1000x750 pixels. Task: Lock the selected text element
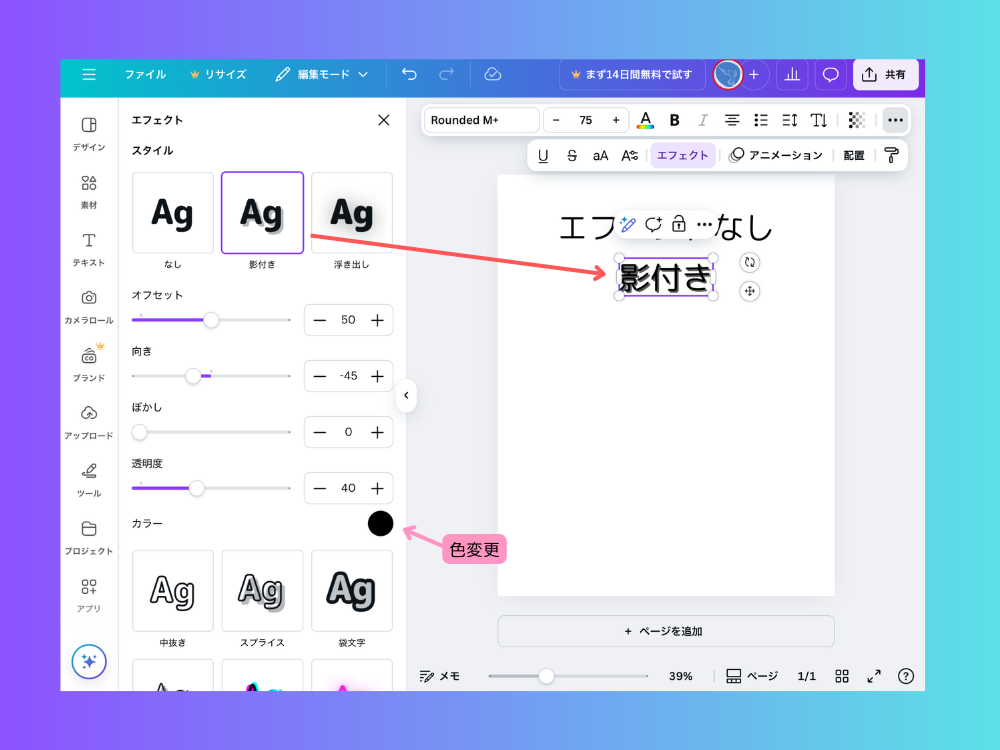[679, 224]
